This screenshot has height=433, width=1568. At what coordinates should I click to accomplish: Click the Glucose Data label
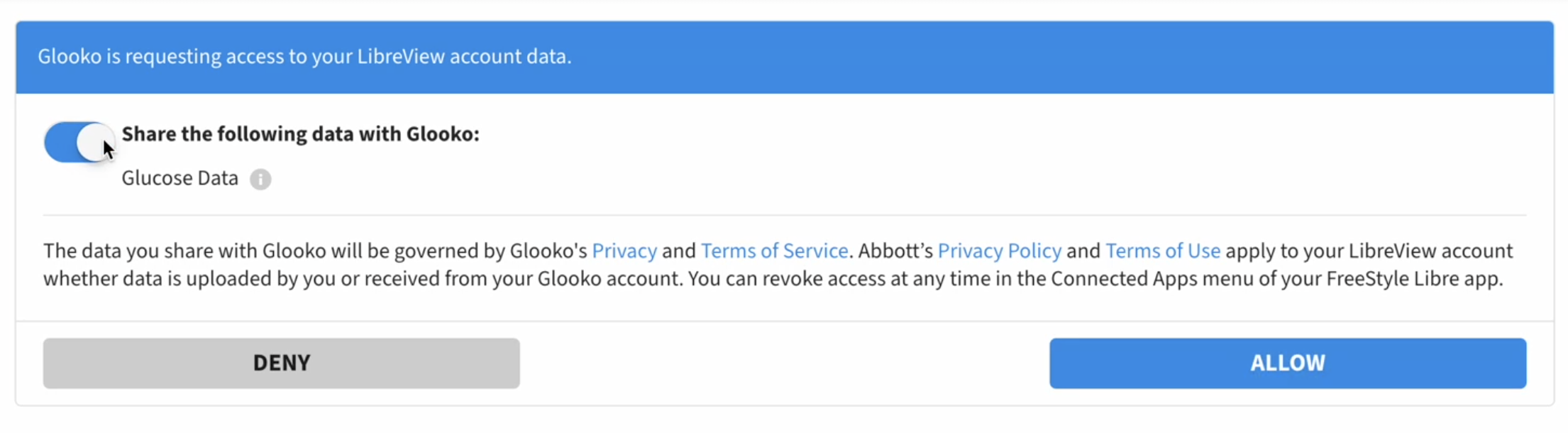pos(180,178)
